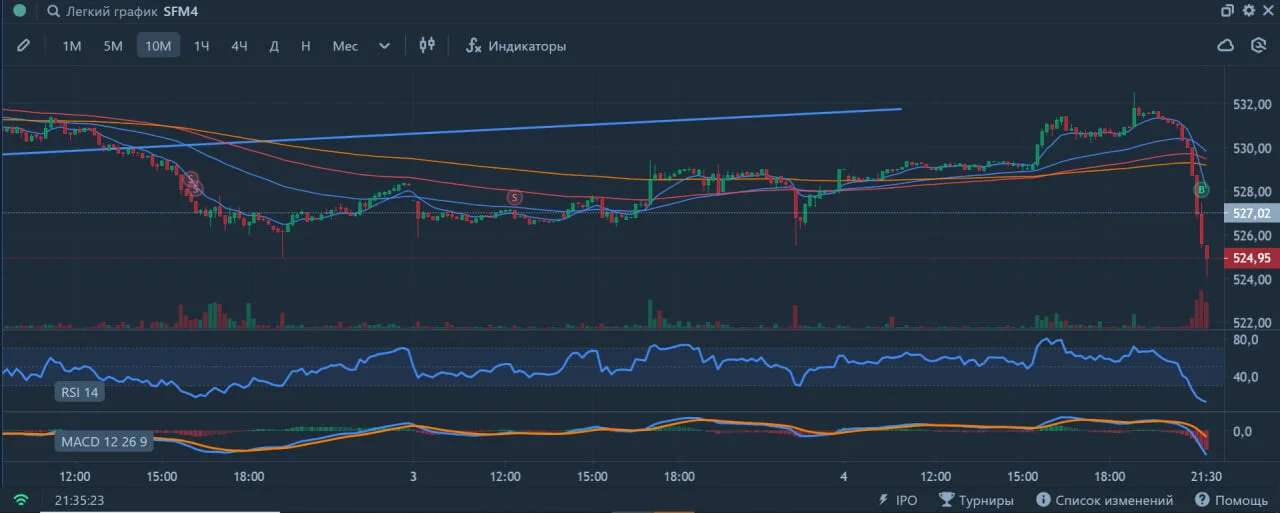Viewport: 1280px width, 513px height.
Task: Click the info changelog icon
Action: coord(1043,500)
